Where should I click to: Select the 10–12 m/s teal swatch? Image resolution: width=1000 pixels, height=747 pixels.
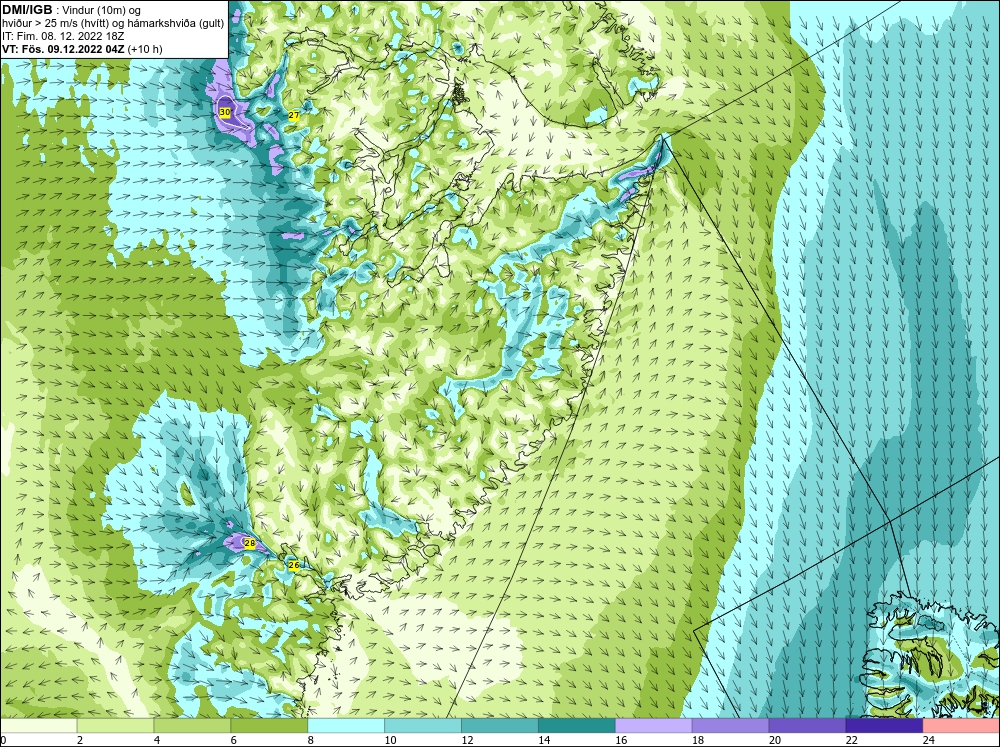423,726
